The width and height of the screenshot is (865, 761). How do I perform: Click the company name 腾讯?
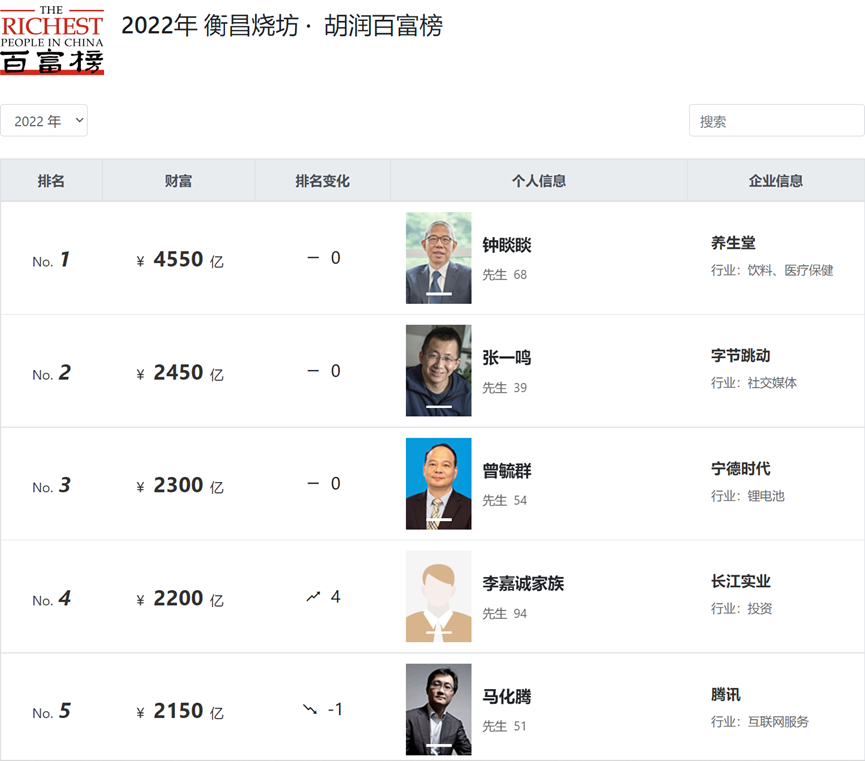(726, 695)
